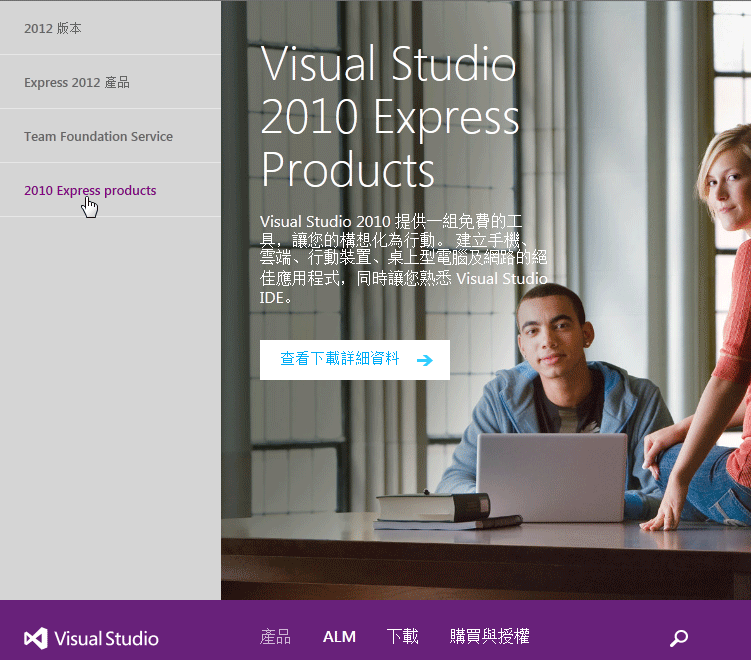The height and width of the screenshot is (660, 751).
Task: Click the arrow on download details button
Action: (424, 360)
